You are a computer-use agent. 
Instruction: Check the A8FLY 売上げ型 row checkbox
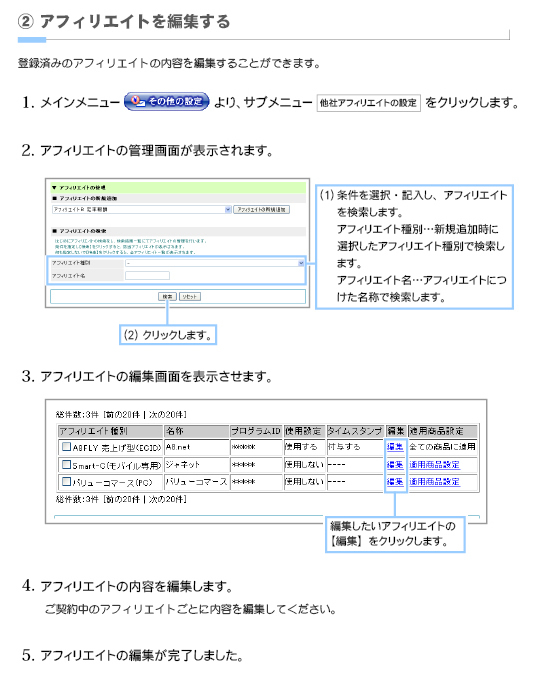click(66, 446)
